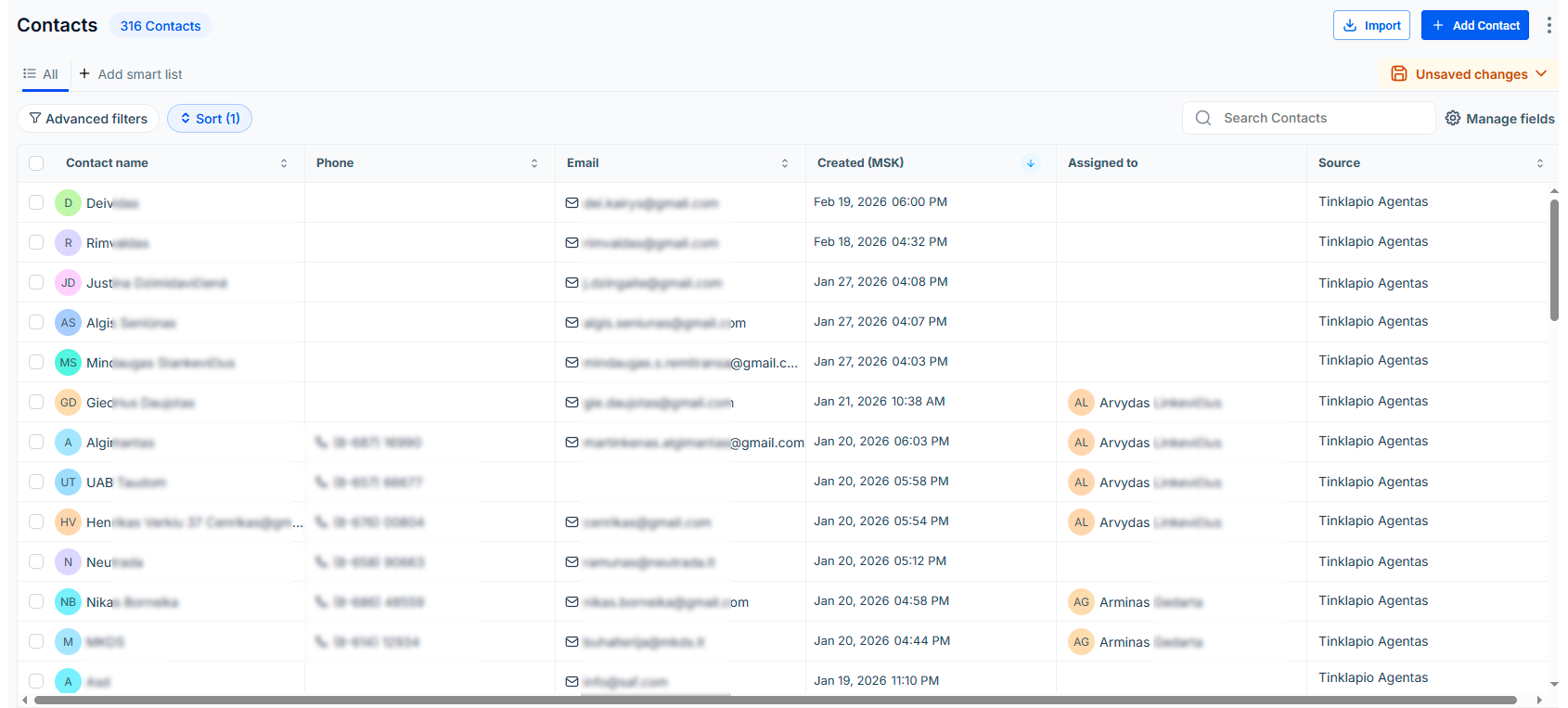This screenshot has height=708, width=1568.
Task: Click 'Jan 19, 2026 11:10 PM' cell
Action: click(x=877, y=681)
